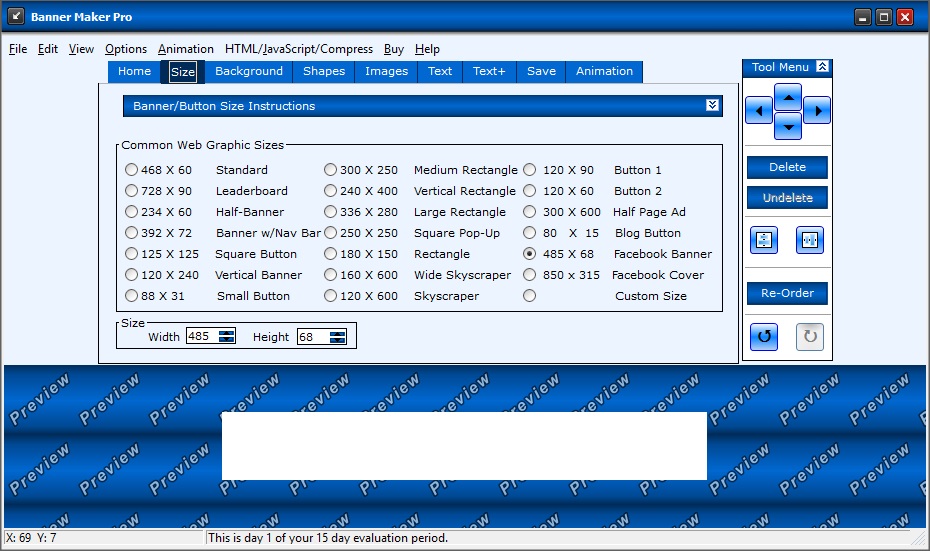This screenshot has height=551, width=930.
Task: Click the white banner preview canvas
Action: click(464, 445)
